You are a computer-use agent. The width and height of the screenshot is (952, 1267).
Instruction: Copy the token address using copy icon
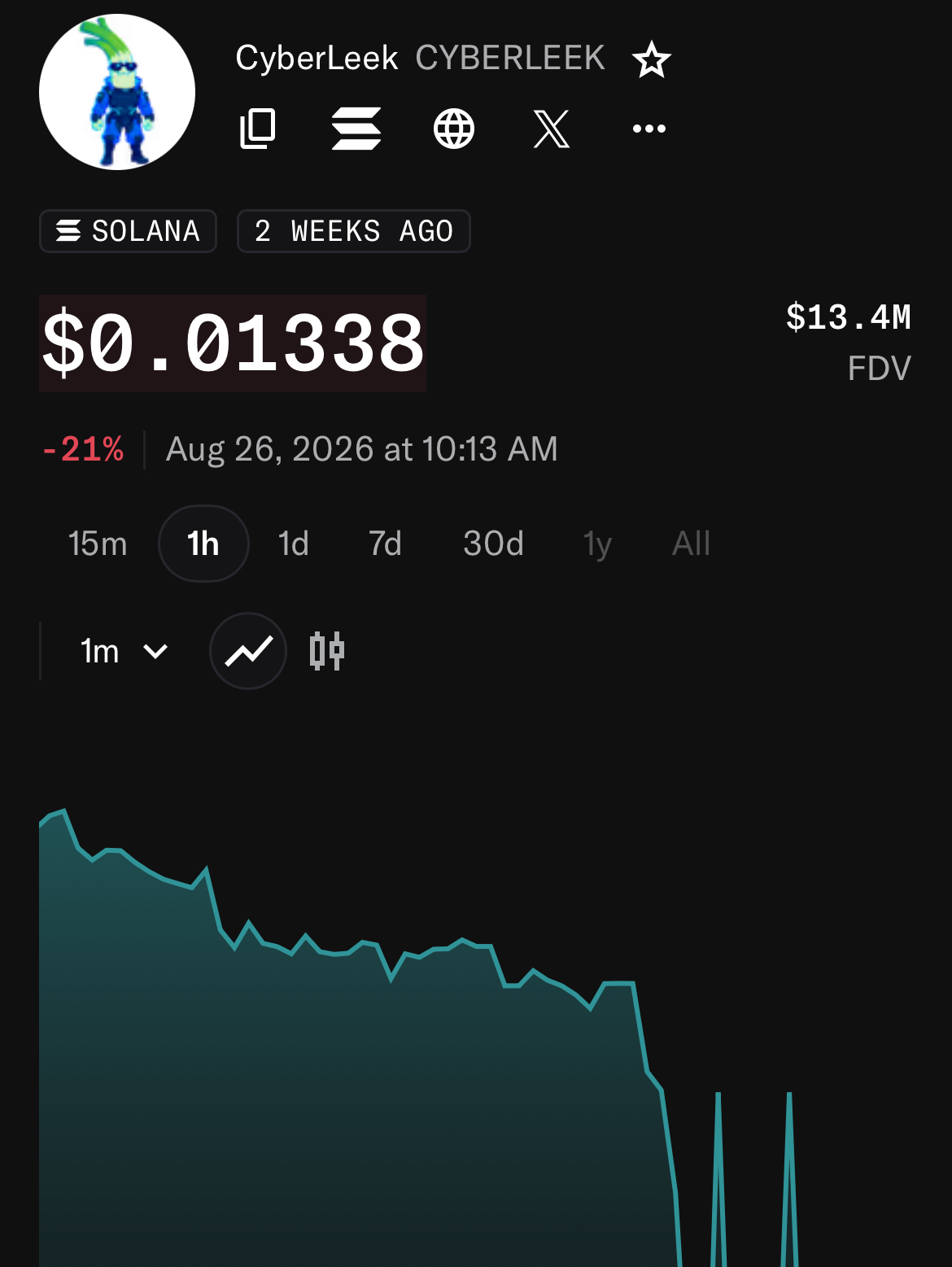pyautogui.click(x=258, y=129)
